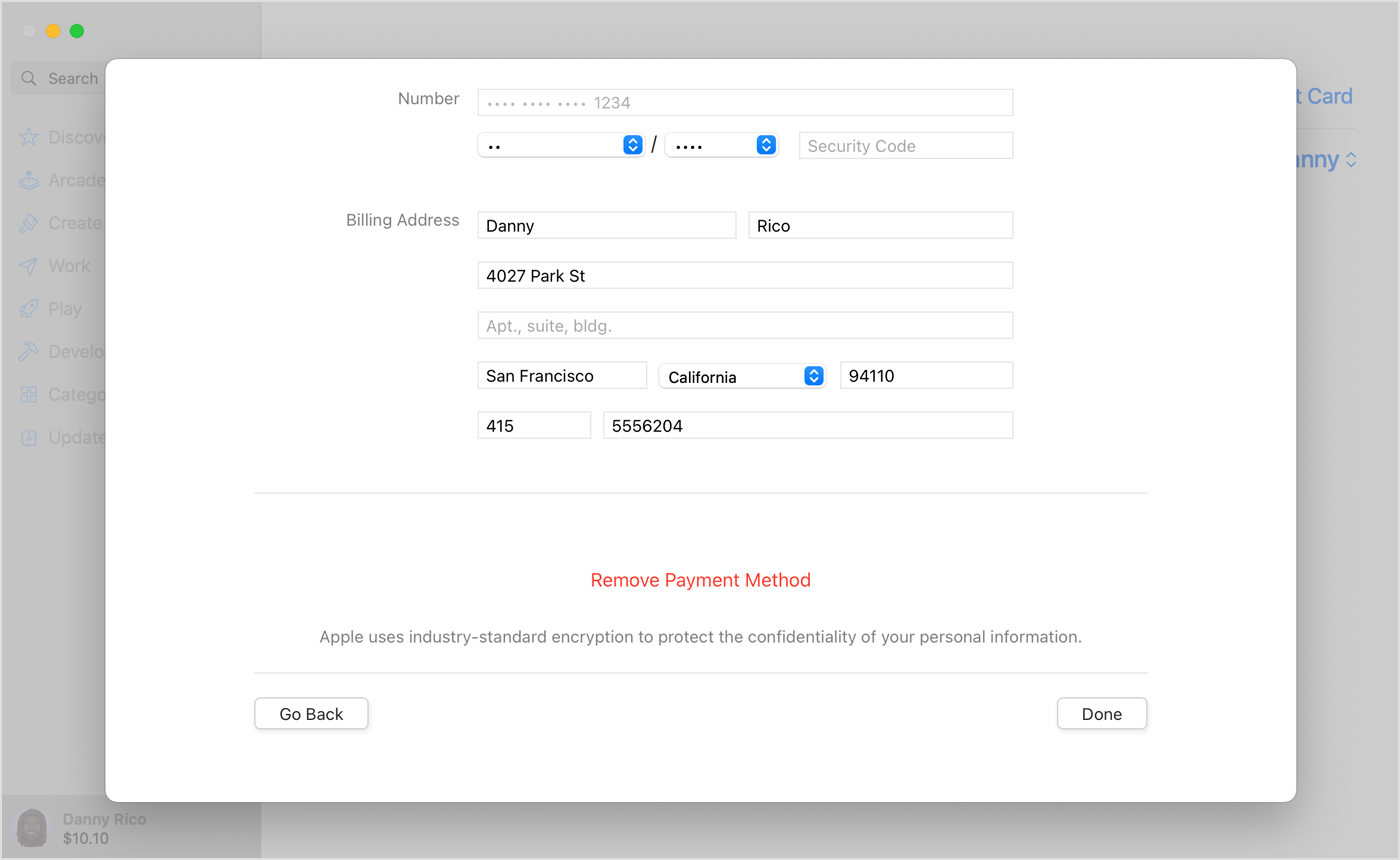This screenshot has width=1400, height=860.
Task: Open Play using the rocket icon
Action: click(x=29, y=309)
